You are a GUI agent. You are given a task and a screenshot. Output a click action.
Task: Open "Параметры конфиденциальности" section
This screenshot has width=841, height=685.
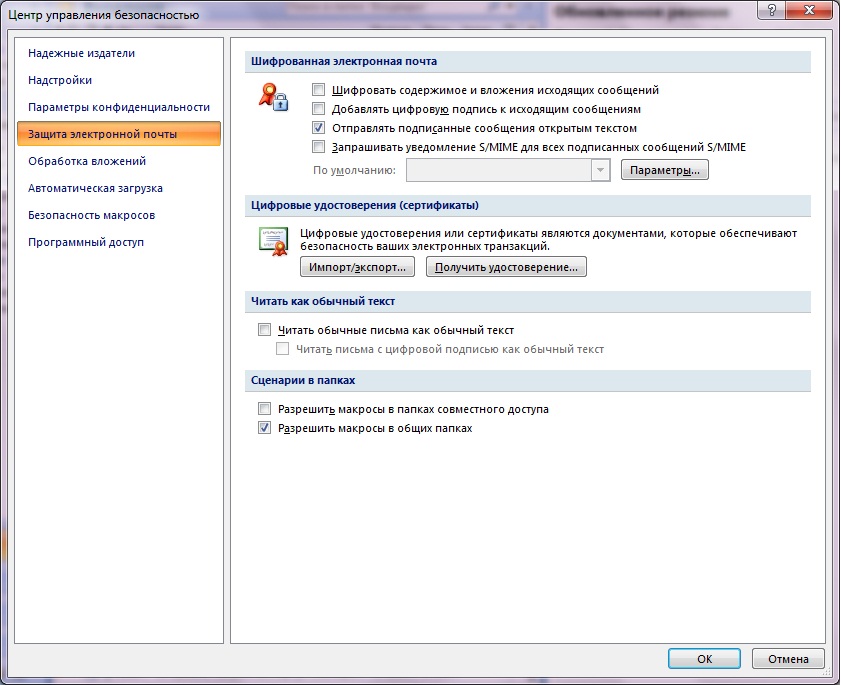(x=119, y=107)
